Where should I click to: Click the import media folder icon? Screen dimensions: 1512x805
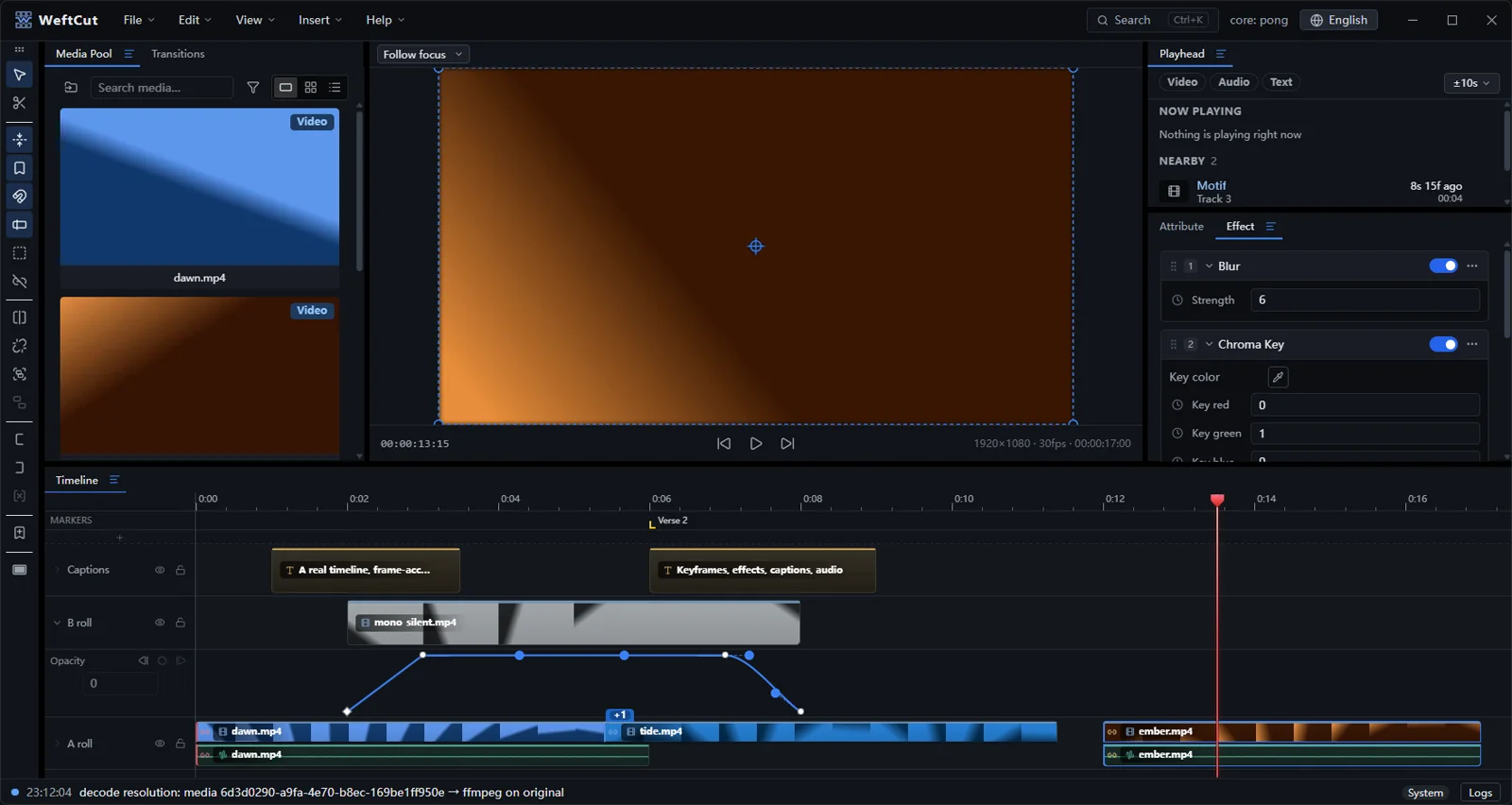pyautogui.click(x=71, y=88)
